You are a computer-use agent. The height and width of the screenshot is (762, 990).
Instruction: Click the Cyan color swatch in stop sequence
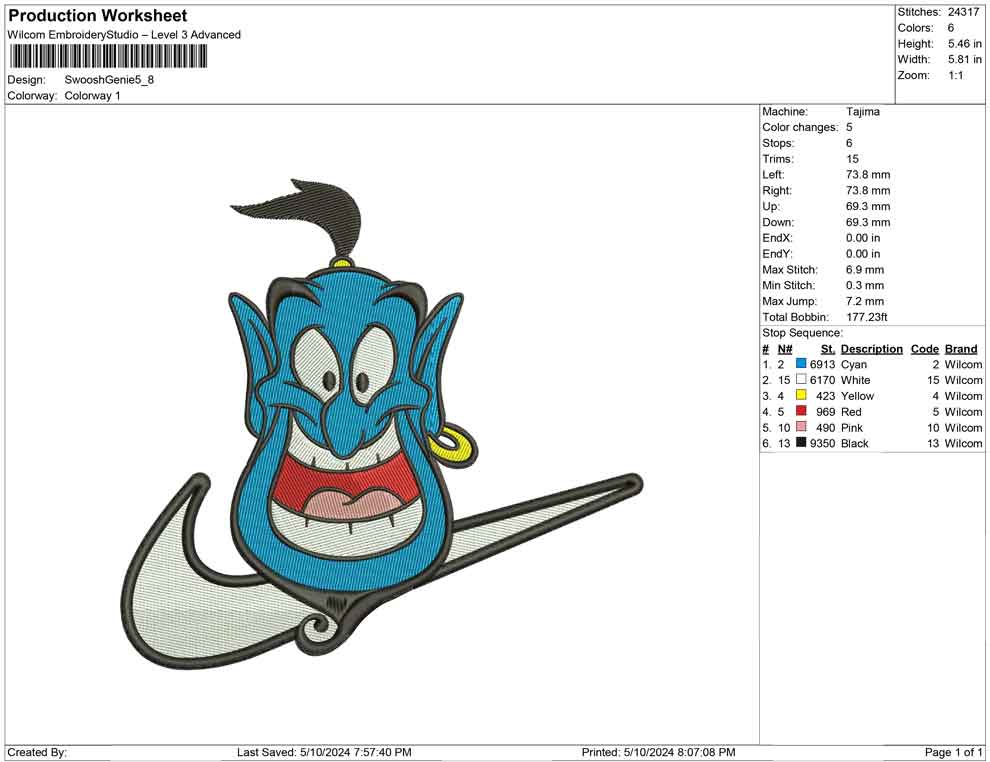(x=801, y=364)
